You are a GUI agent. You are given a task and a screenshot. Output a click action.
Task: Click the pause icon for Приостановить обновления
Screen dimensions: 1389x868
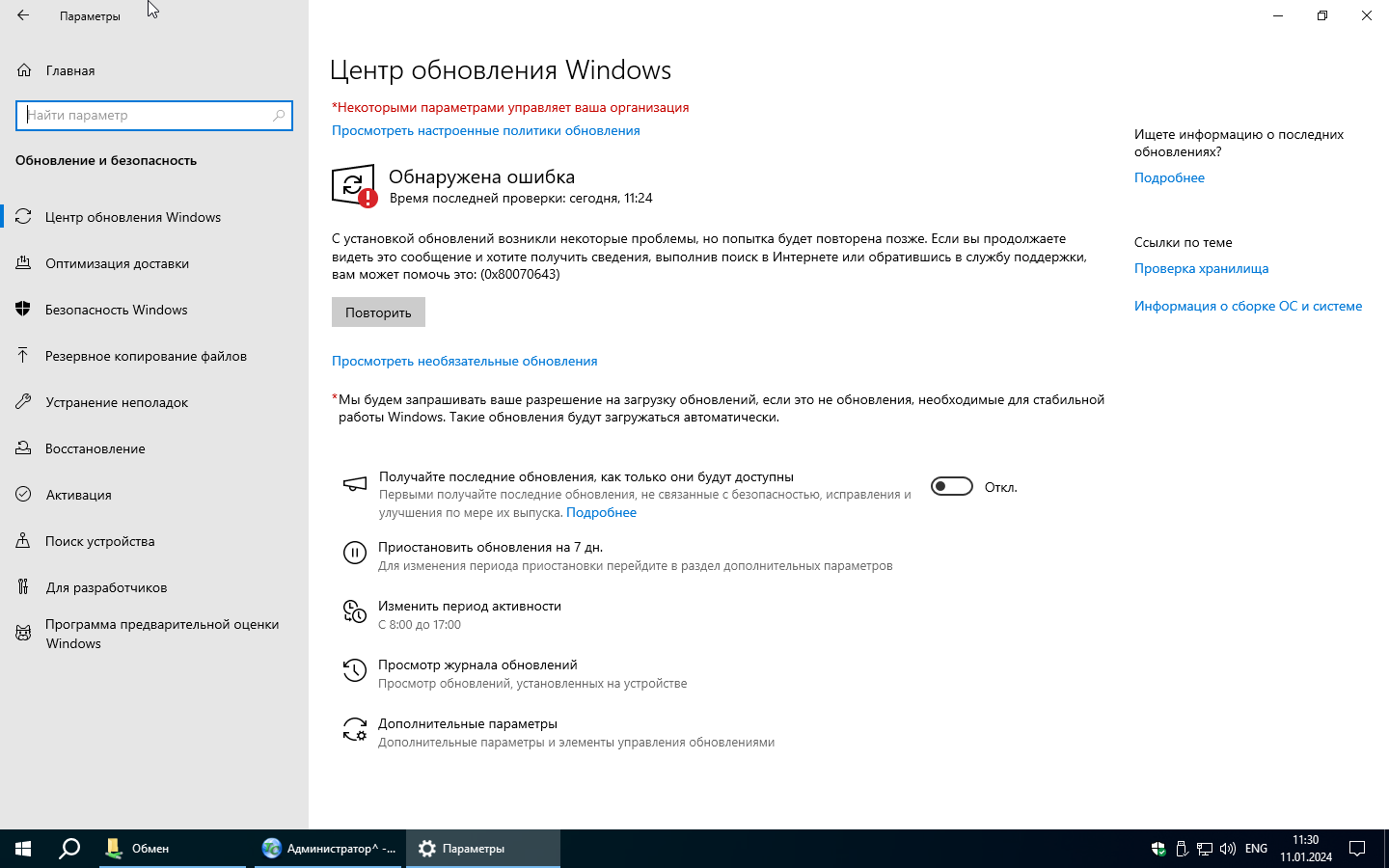(355, 553)
